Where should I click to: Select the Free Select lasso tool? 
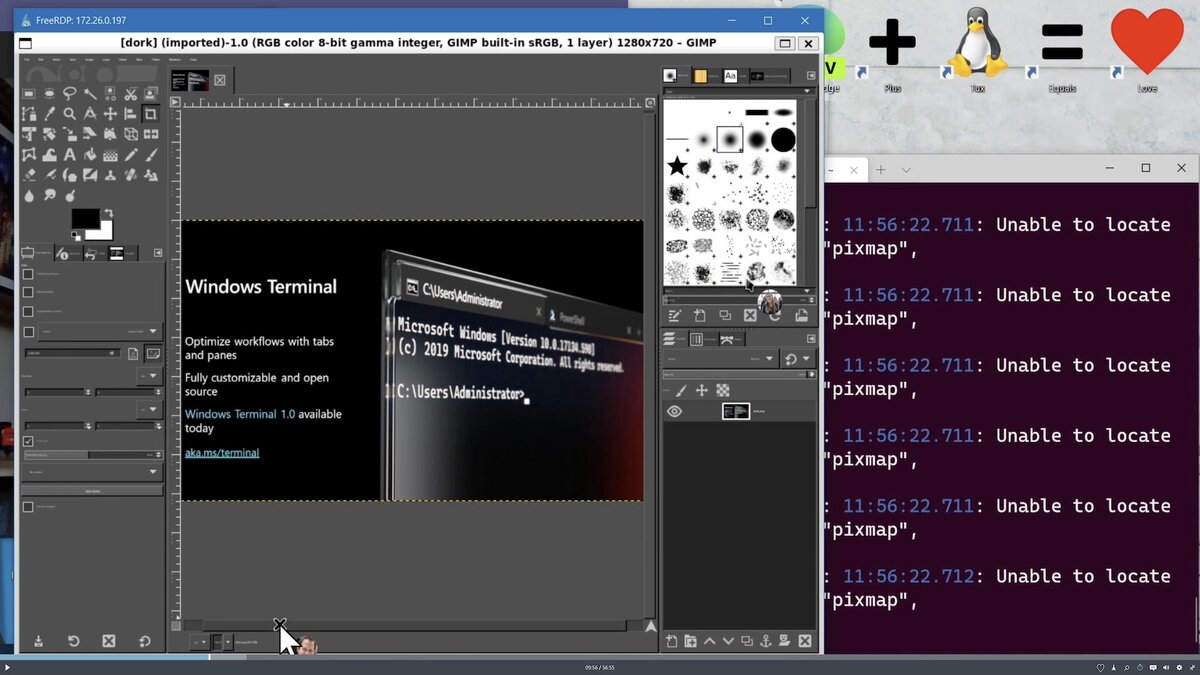click(x=69, y=93)
